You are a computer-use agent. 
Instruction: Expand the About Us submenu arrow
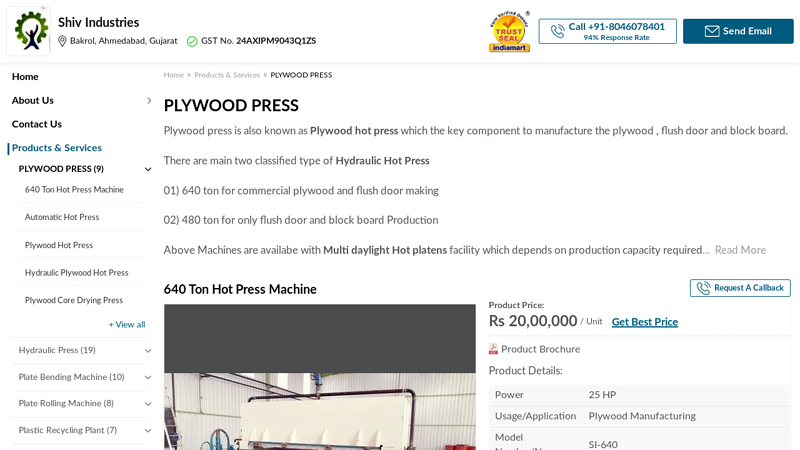pyautogui.click(x=149, y=101)
